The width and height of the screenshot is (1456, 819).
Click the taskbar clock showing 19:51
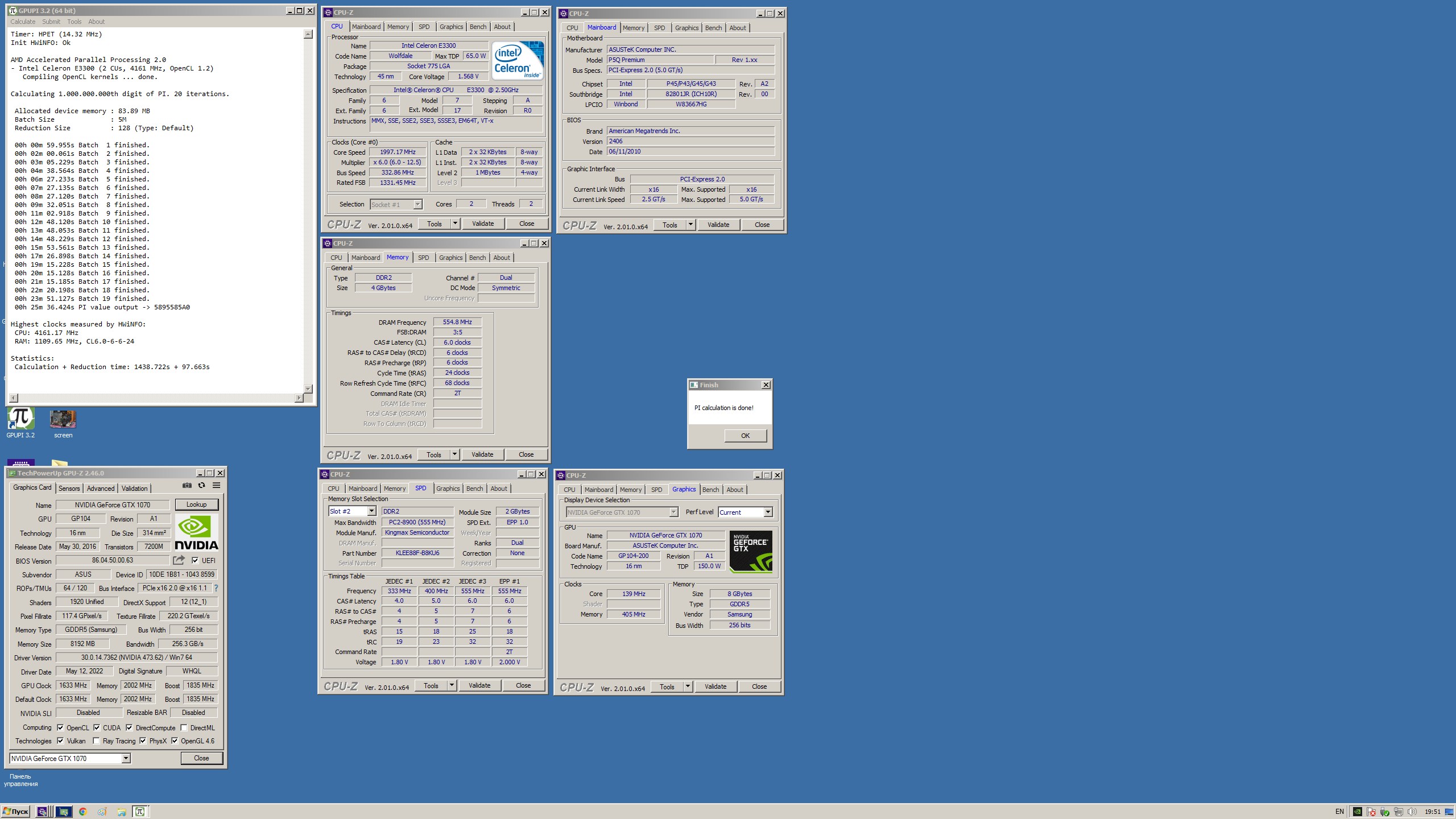1432,812
